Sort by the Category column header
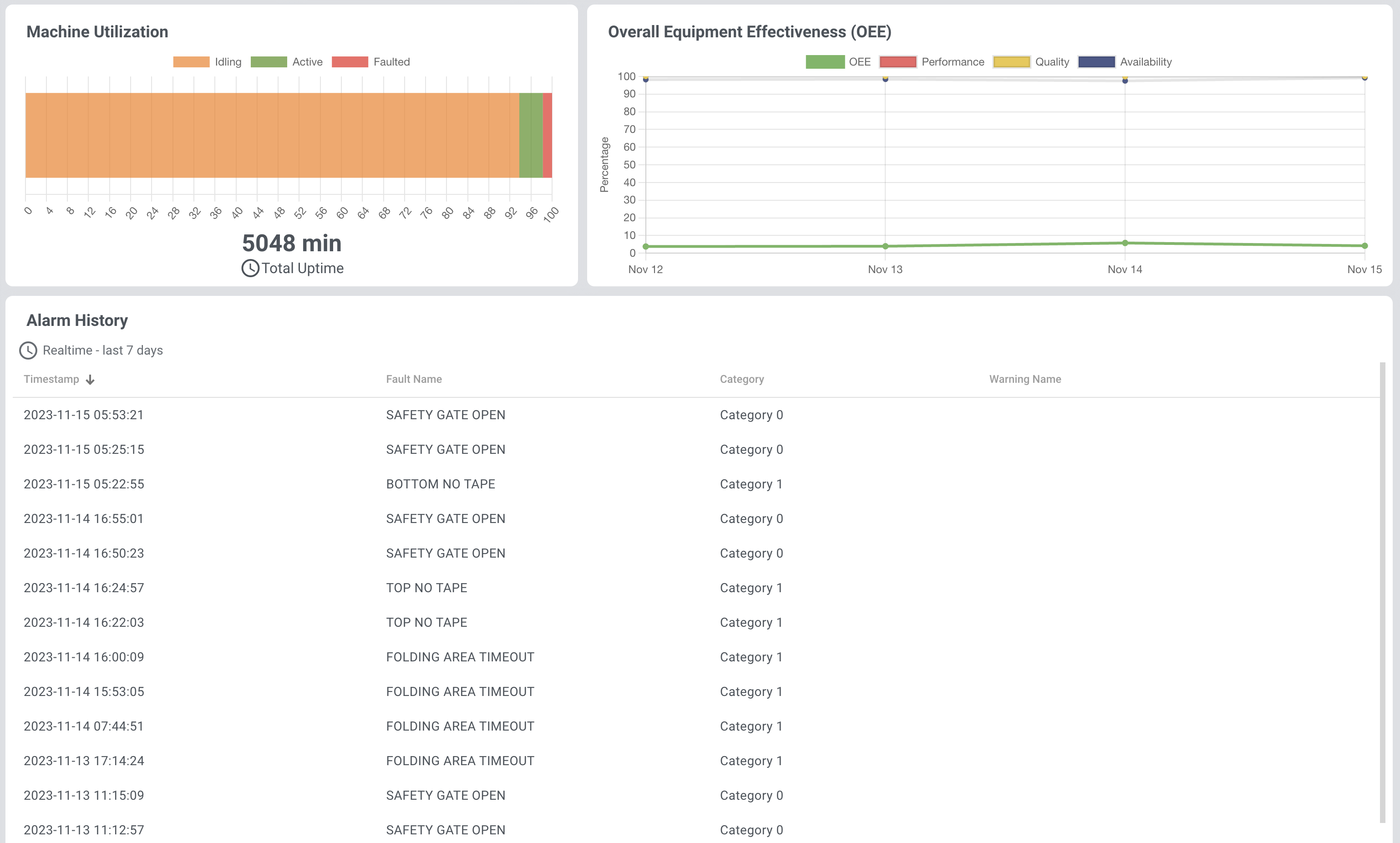1400x843 pixels. [742, 379]
